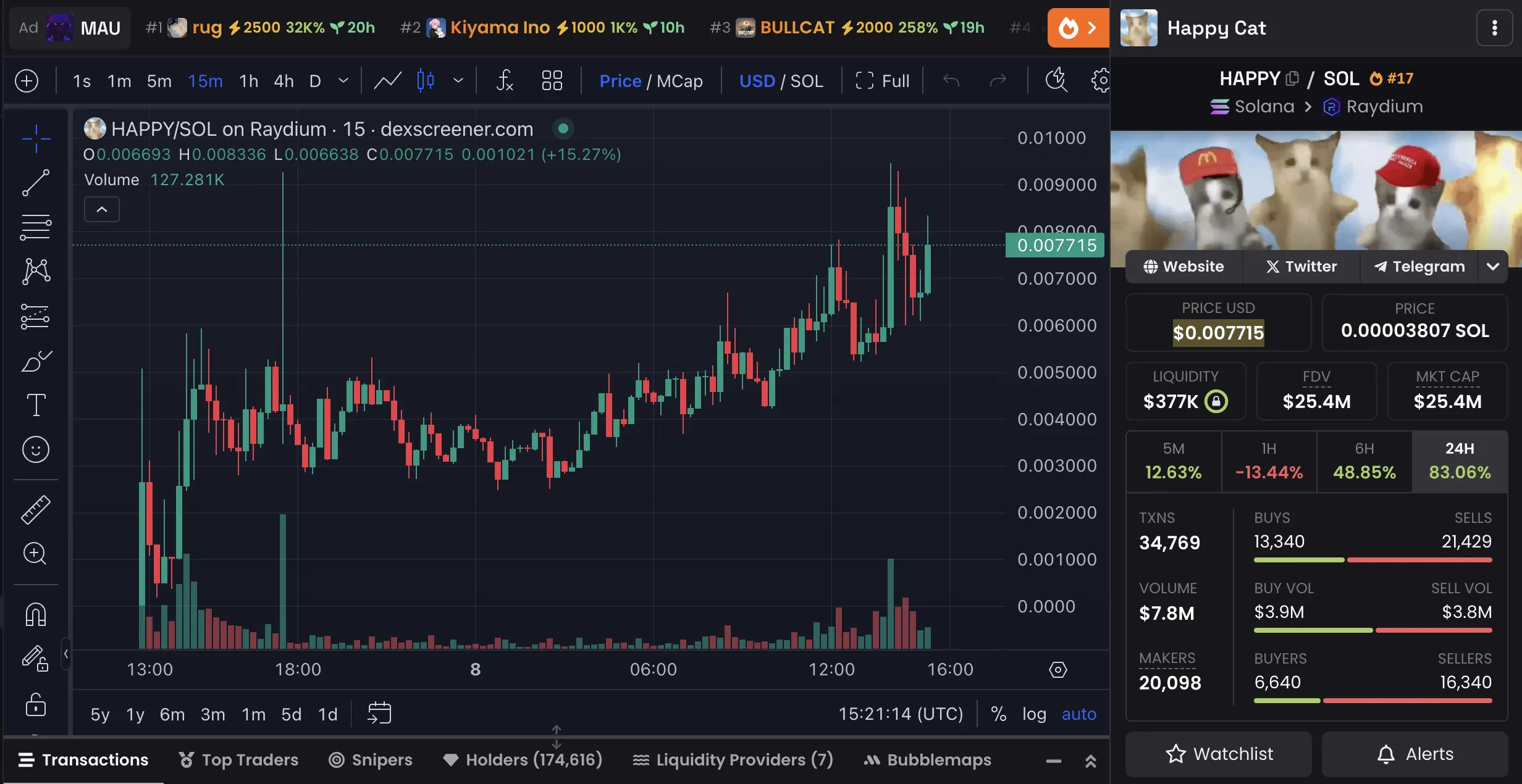Switch to the 6H stats tab
1522x784 pixels.
click(1364, 461)
